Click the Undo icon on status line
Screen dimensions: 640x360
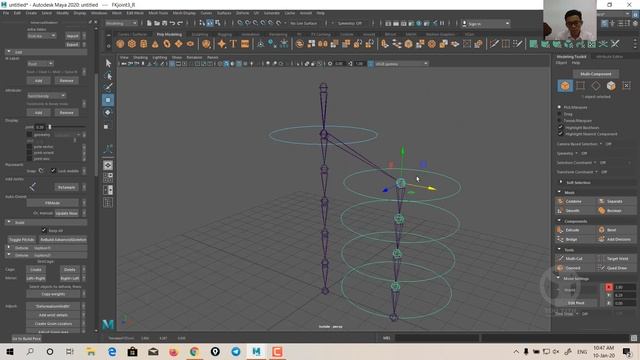coord(172,23)
